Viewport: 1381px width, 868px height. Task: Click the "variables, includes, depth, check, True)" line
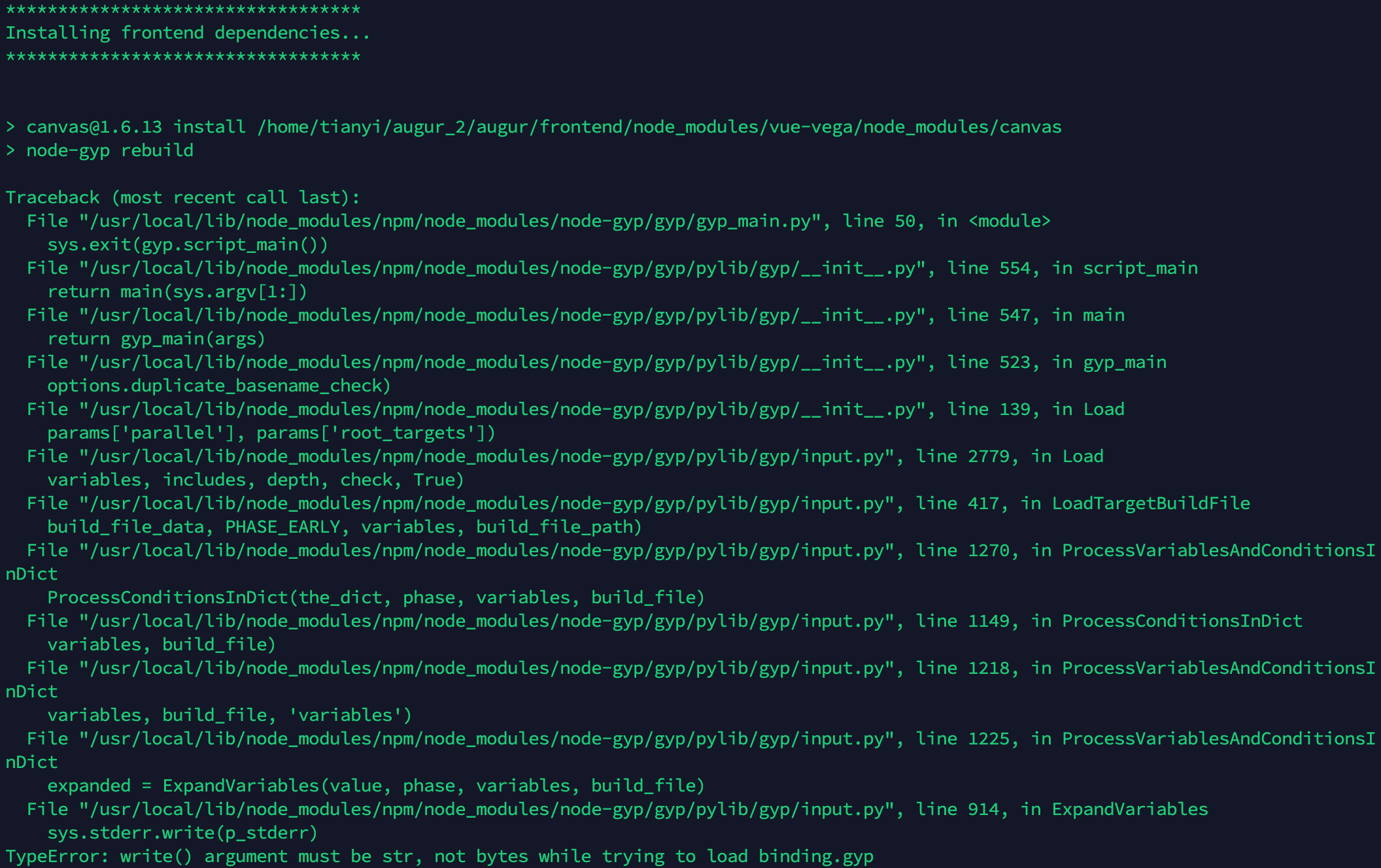click(x=255, y=480)
